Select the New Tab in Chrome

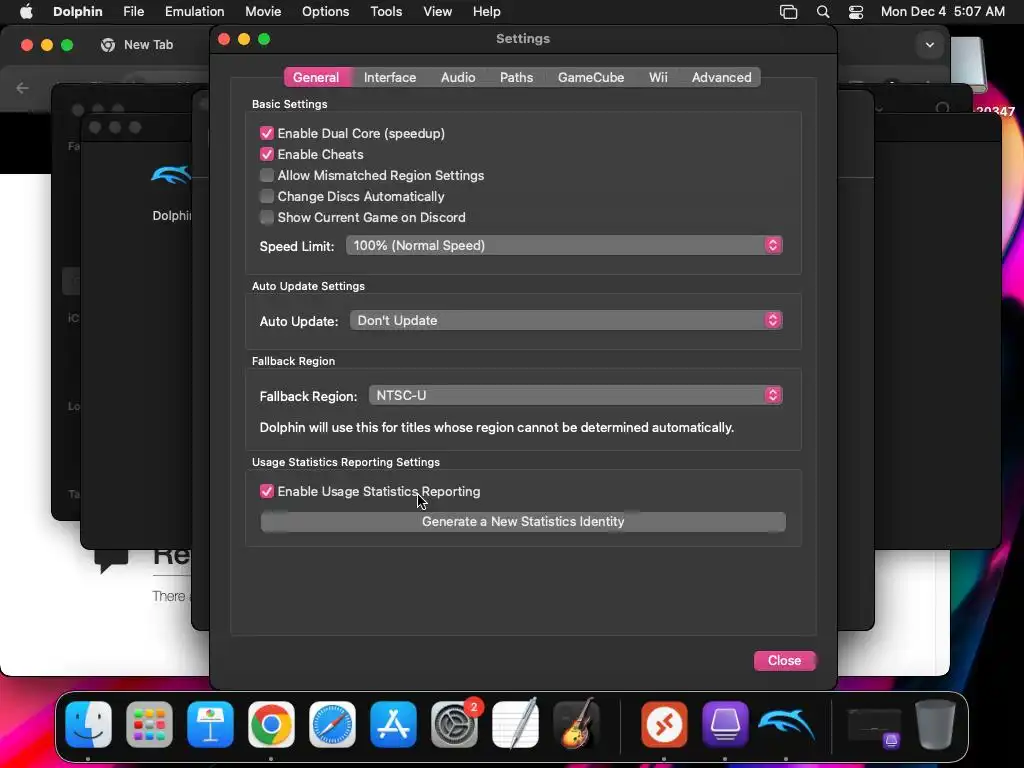[148, 45]
